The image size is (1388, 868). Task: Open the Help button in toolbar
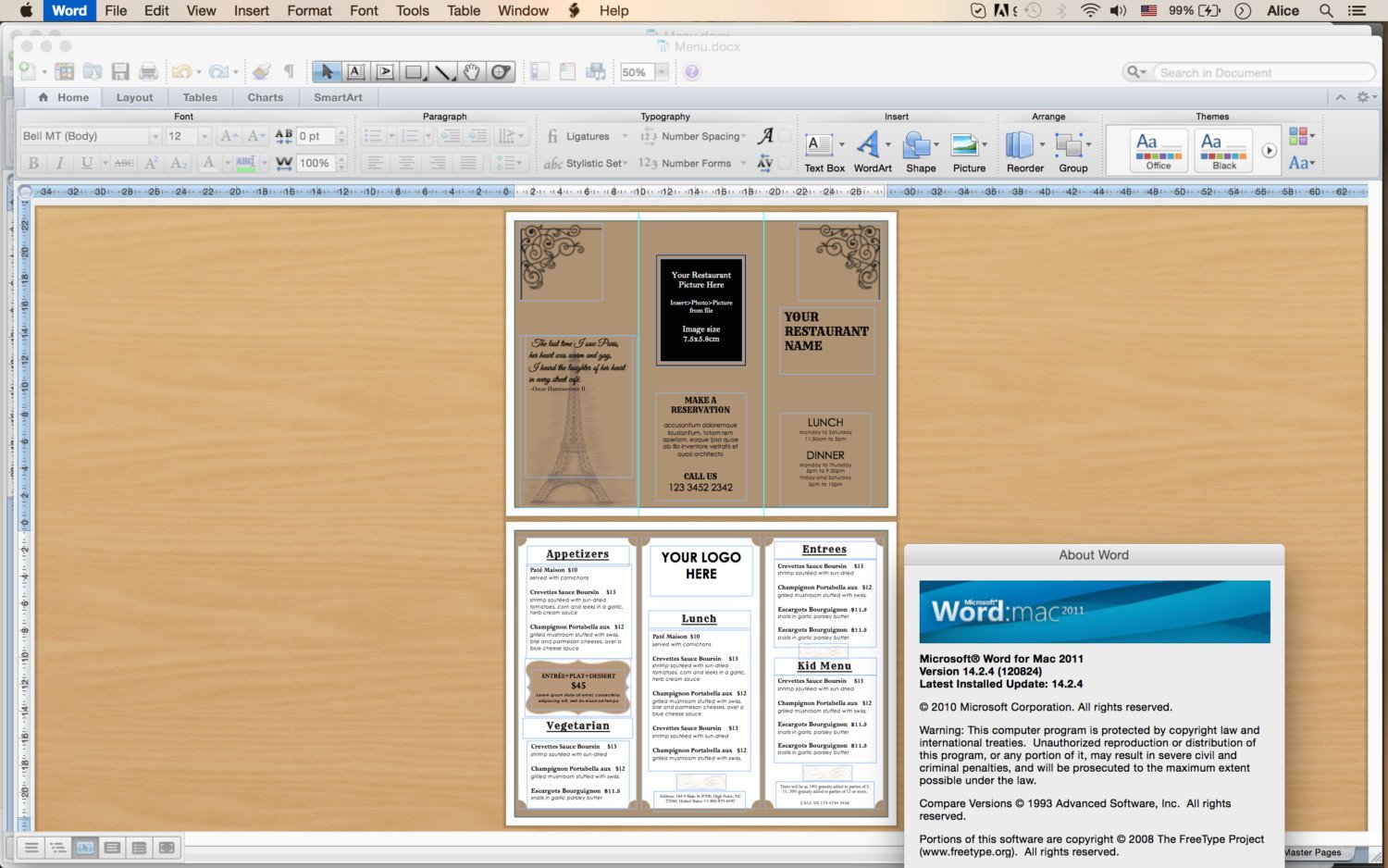693,71
